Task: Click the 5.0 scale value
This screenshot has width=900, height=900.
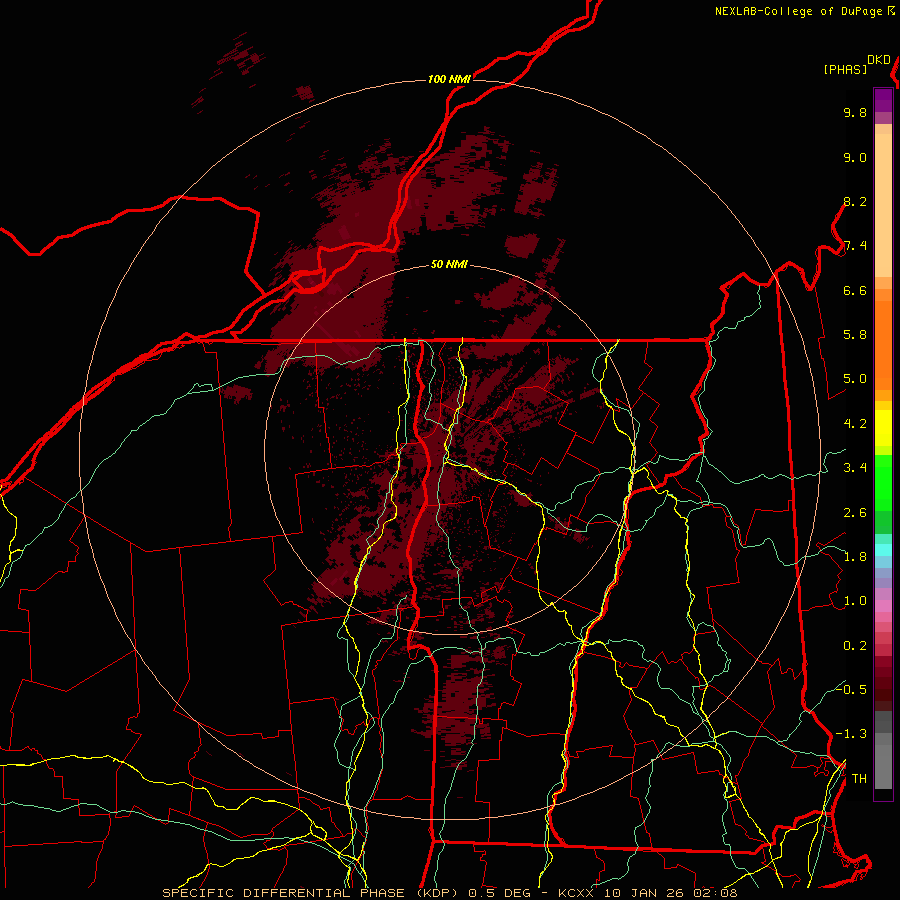Action: (x=855, y=379)
